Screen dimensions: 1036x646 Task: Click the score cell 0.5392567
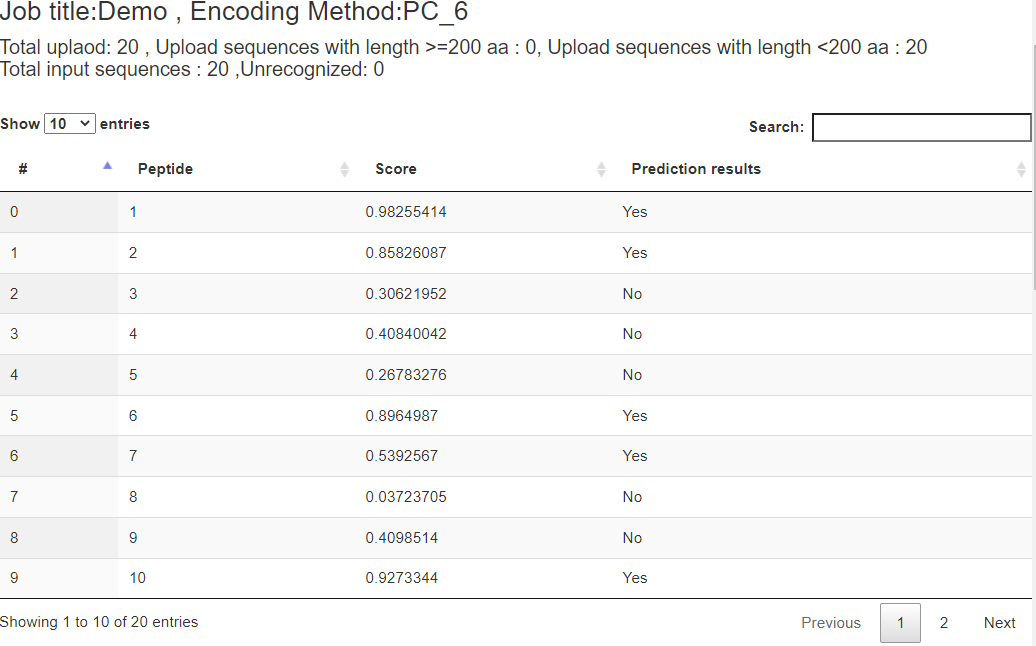tap(402, 456)
